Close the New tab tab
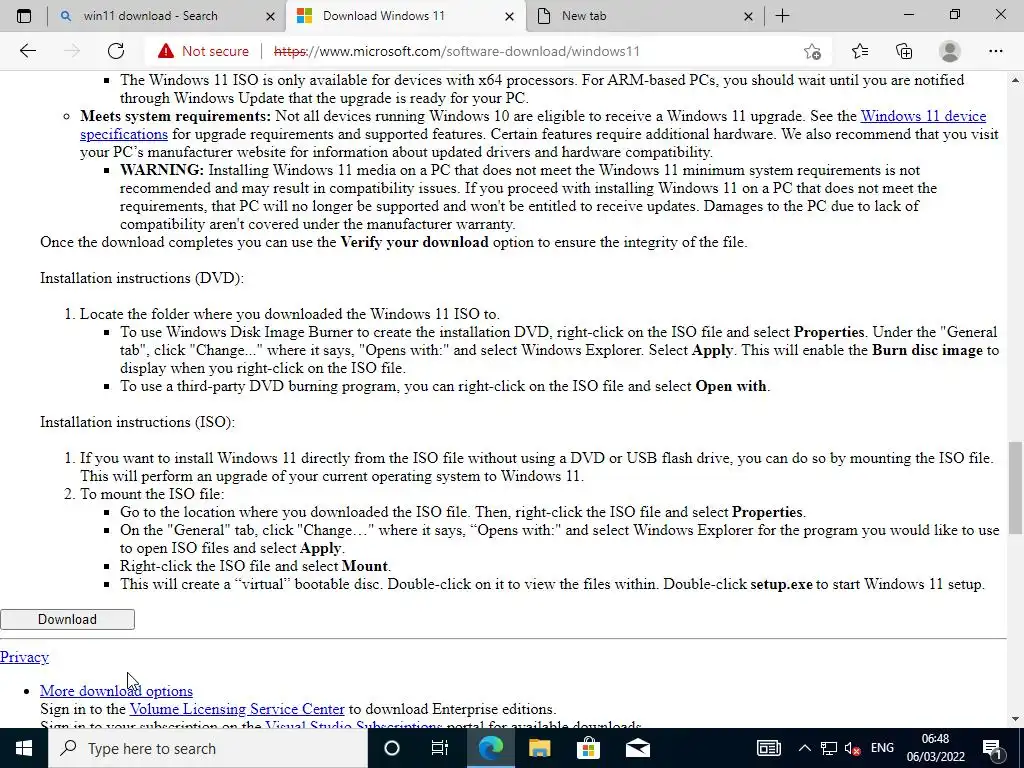The height and width of the screenshot is (768, 1024). click(748, 16)
